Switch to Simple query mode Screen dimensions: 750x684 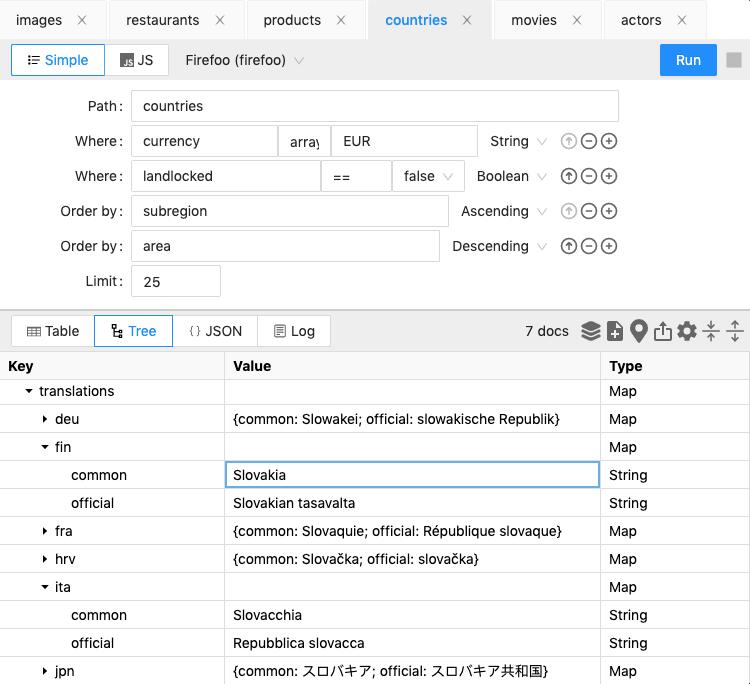[58, 60]
